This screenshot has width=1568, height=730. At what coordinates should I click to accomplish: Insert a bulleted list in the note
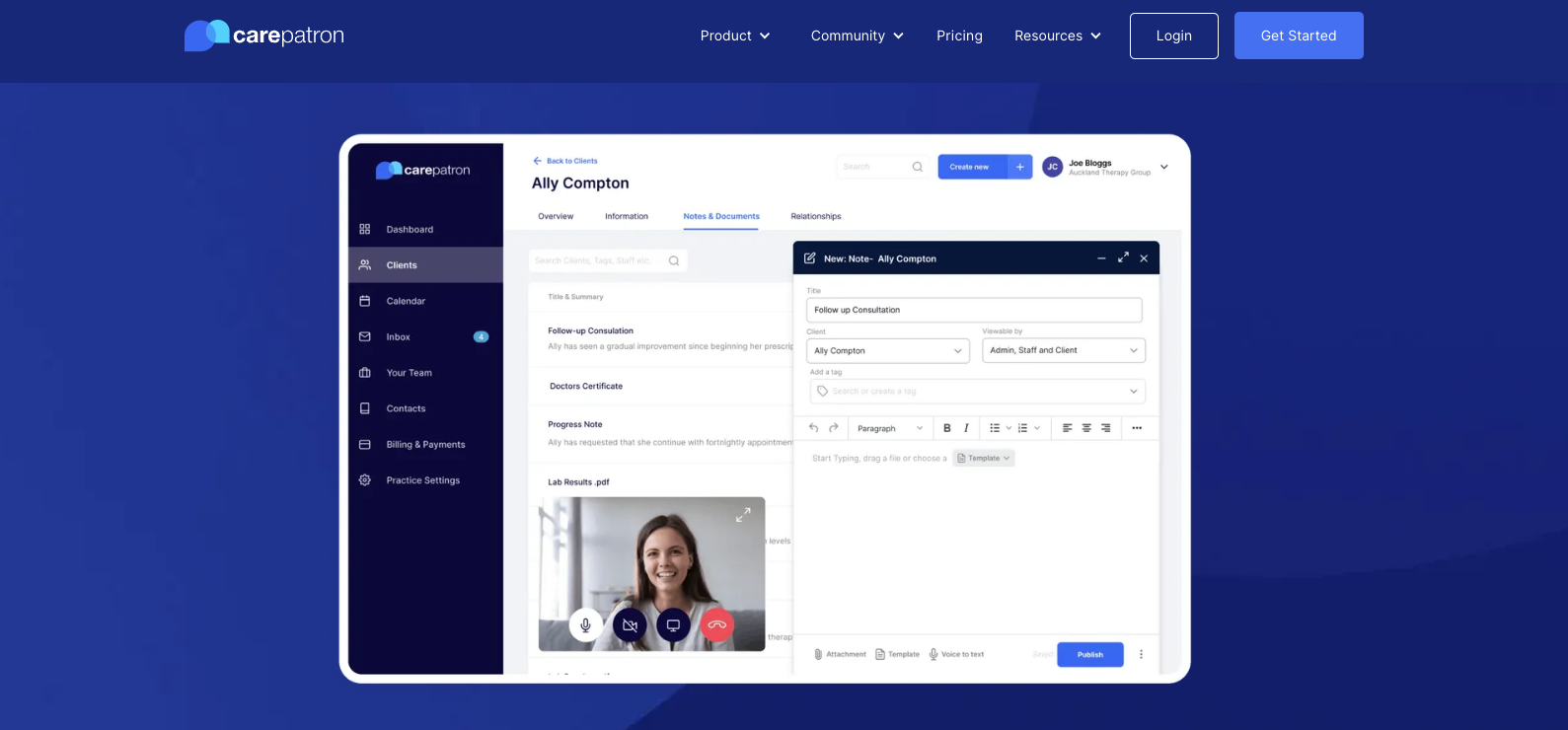click(995, 428)
